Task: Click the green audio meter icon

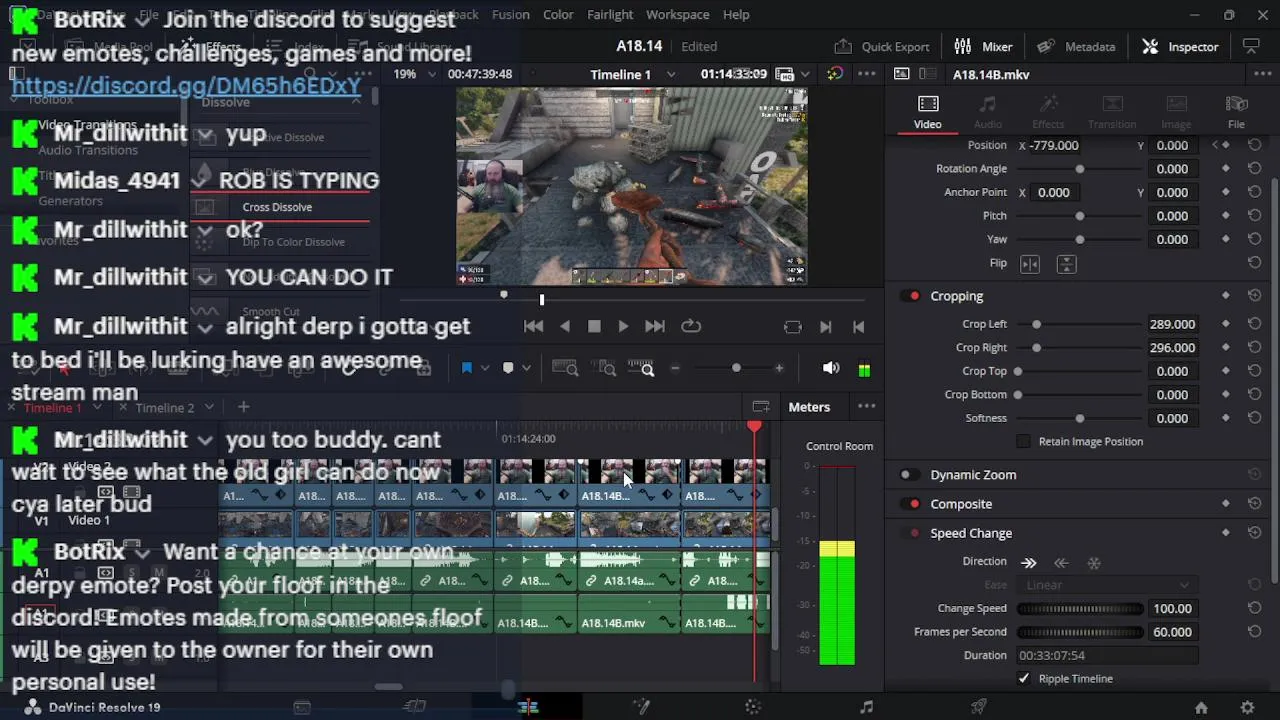Action: [864, 369]
